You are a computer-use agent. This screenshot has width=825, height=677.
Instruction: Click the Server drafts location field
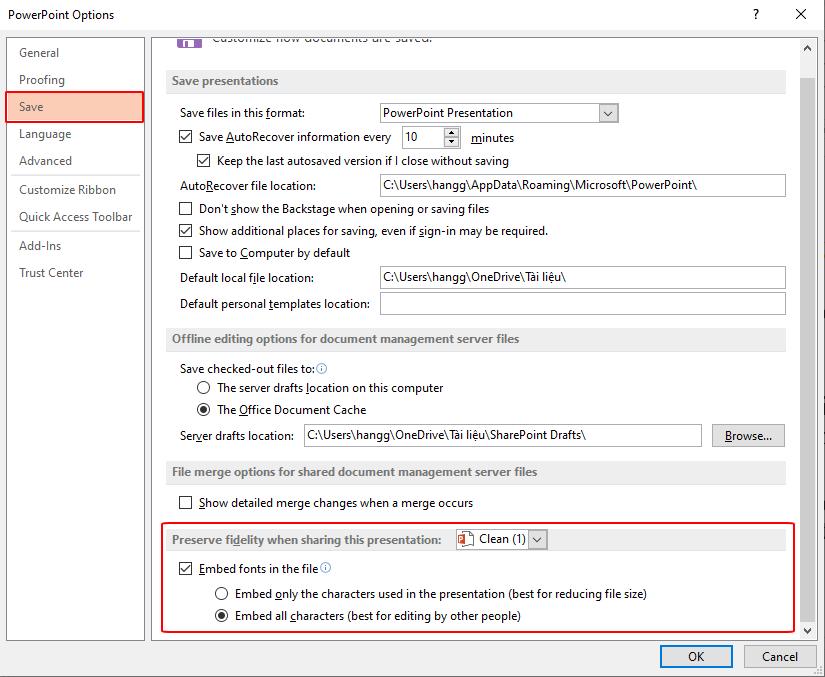click(x=502, y=436)
